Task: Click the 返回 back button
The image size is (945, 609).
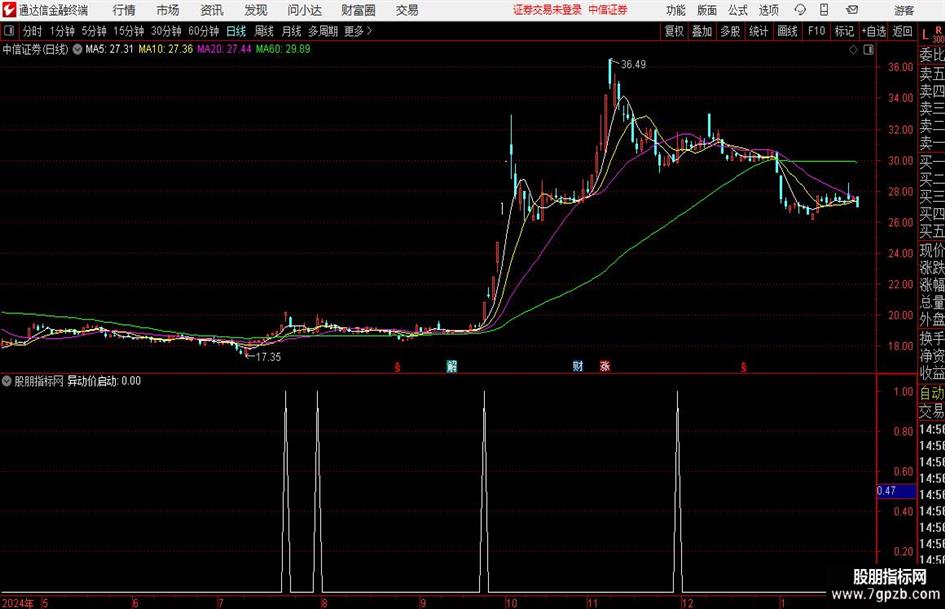Action: click(902, 31)
